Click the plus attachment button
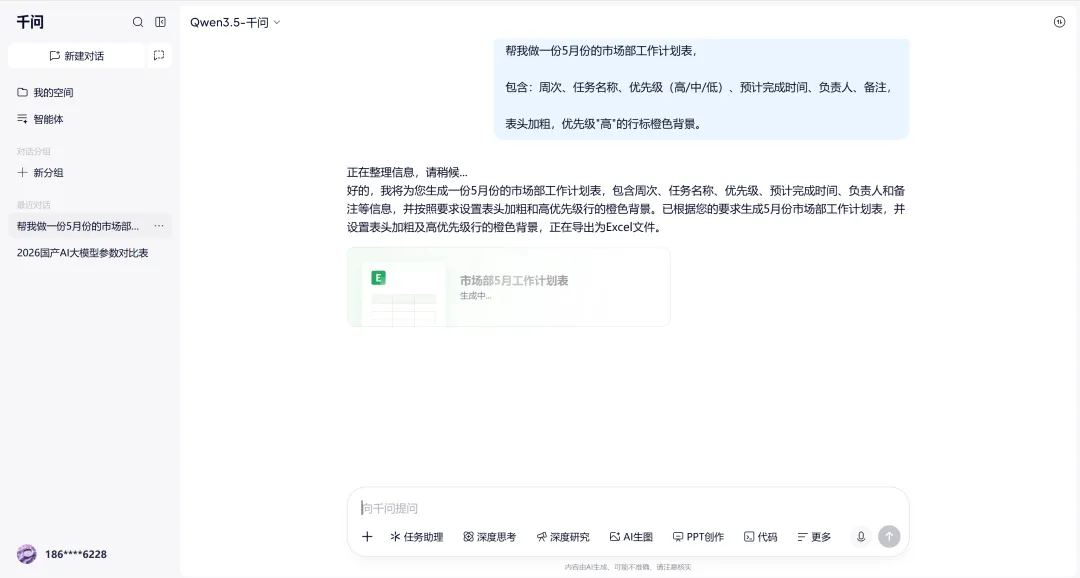 [x=367, y=537]
